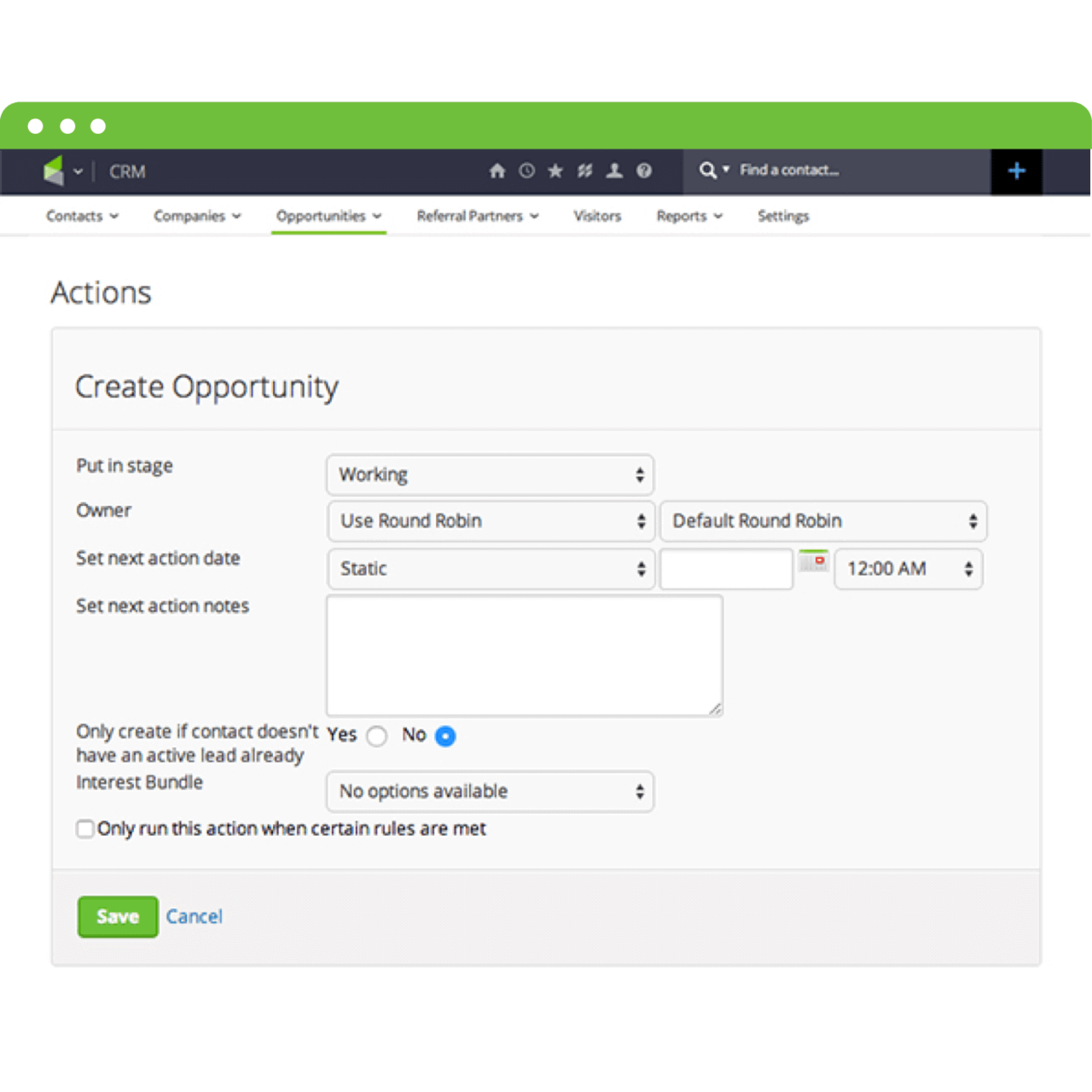Select No for only create if no active lead
The height and width of the screenshot is (1092, 1092).
pyautogui.click(x=444, y=735)
